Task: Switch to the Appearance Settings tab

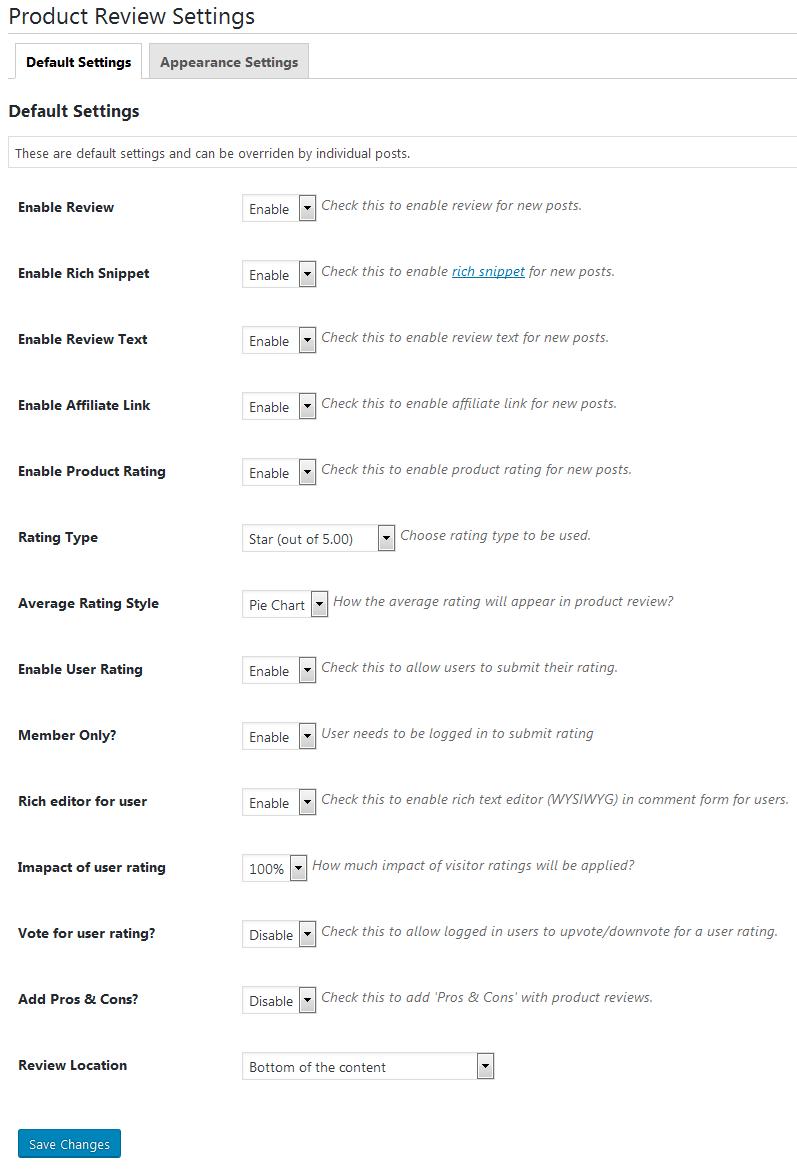Action: click(x=229, y=62)
